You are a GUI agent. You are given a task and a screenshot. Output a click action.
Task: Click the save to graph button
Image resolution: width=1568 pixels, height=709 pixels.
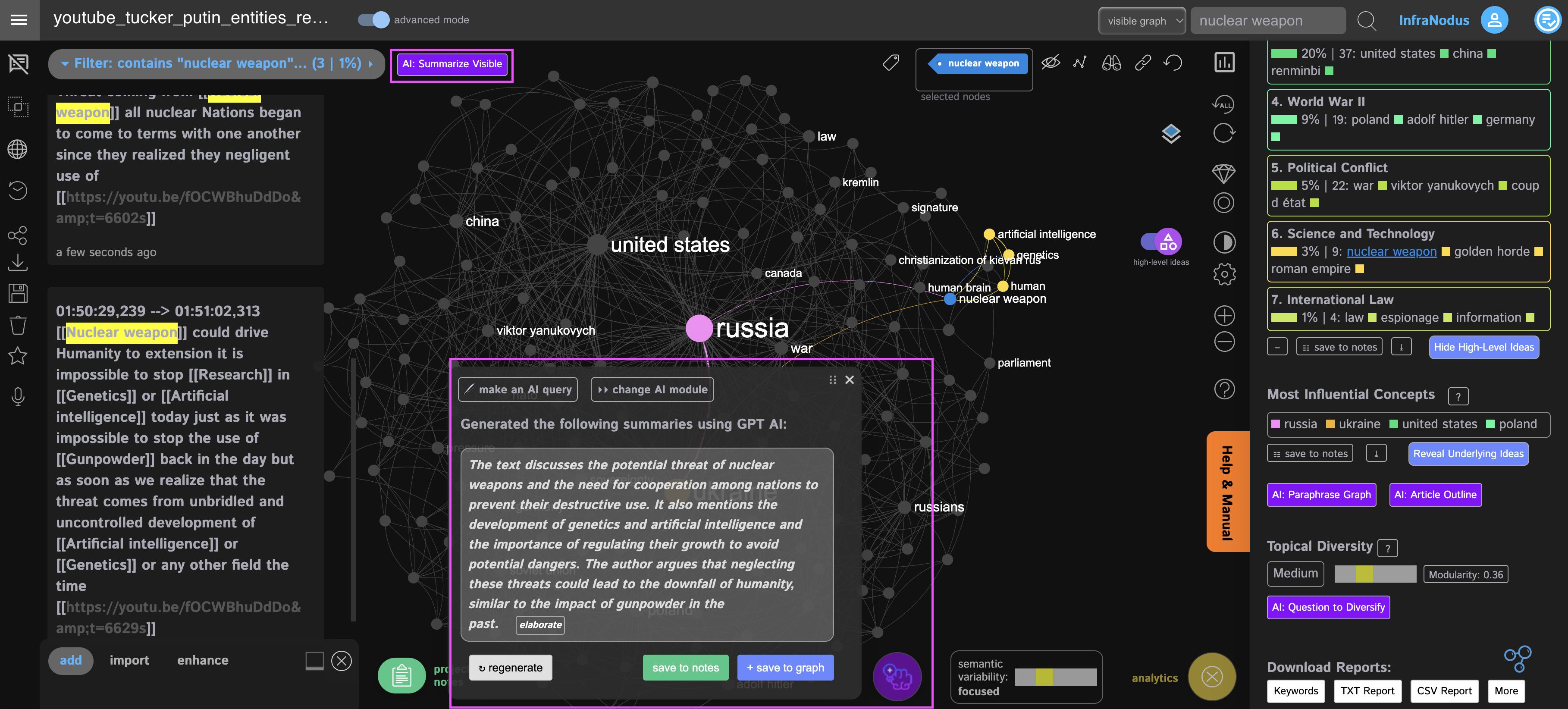pos(784,668)
